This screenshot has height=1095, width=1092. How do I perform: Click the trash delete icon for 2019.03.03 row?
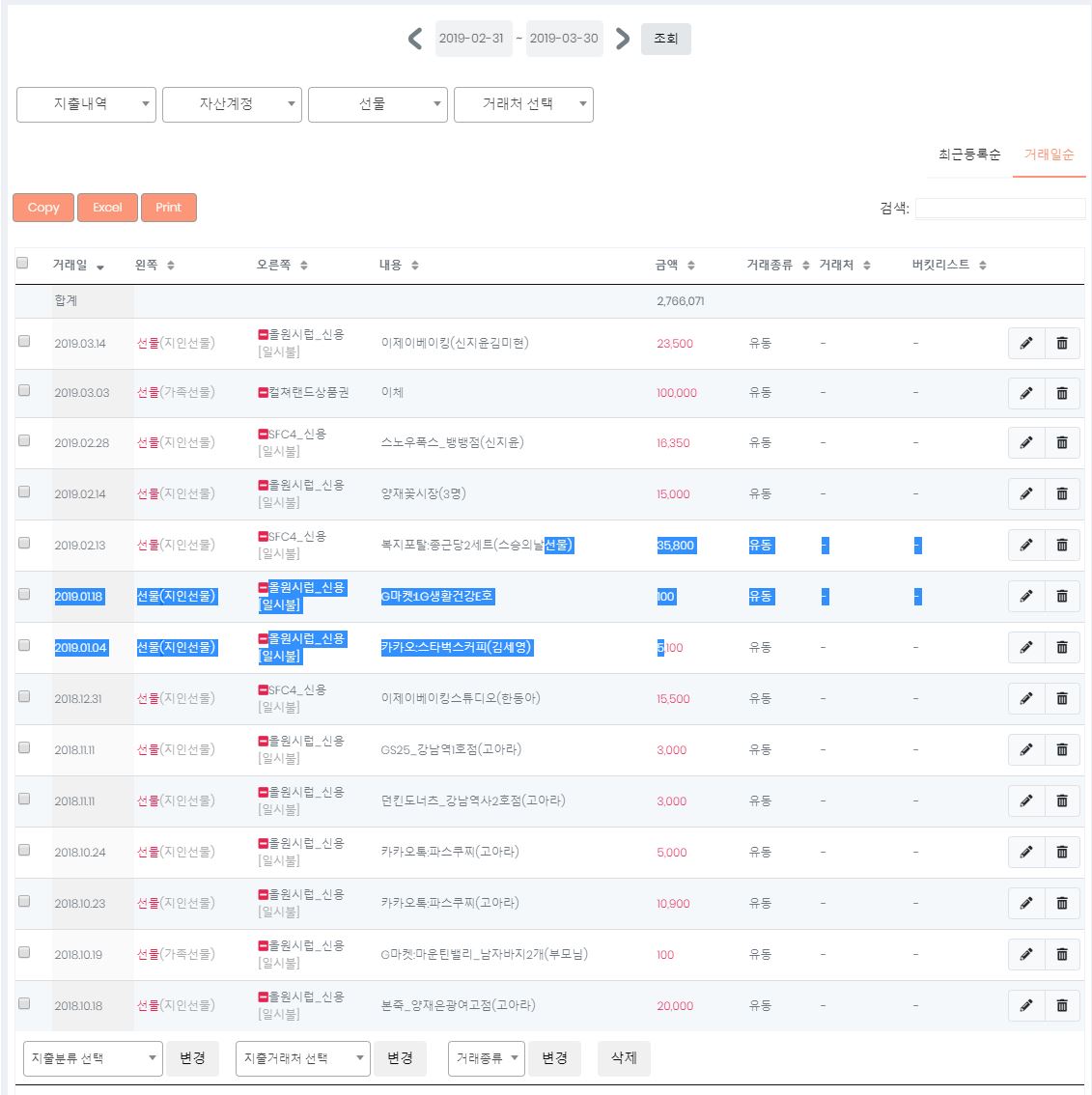1062,393
